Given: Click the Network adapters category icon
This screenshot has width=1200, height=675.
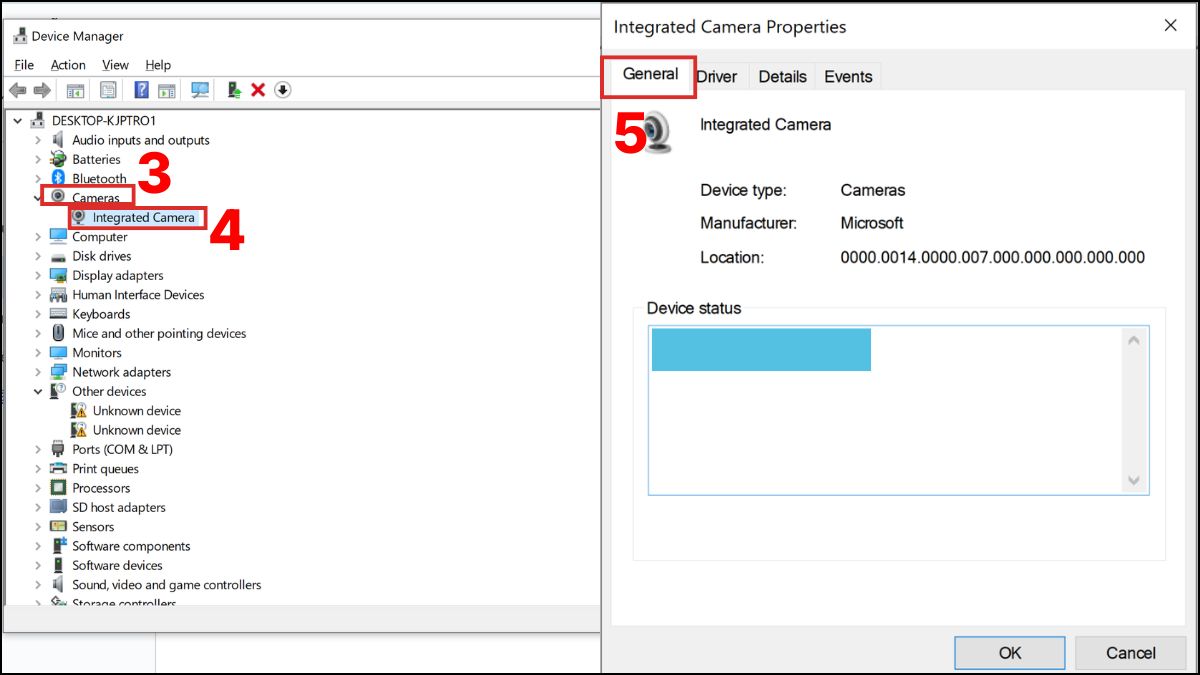Looking at the screenshot, I should tap(58, 372).
